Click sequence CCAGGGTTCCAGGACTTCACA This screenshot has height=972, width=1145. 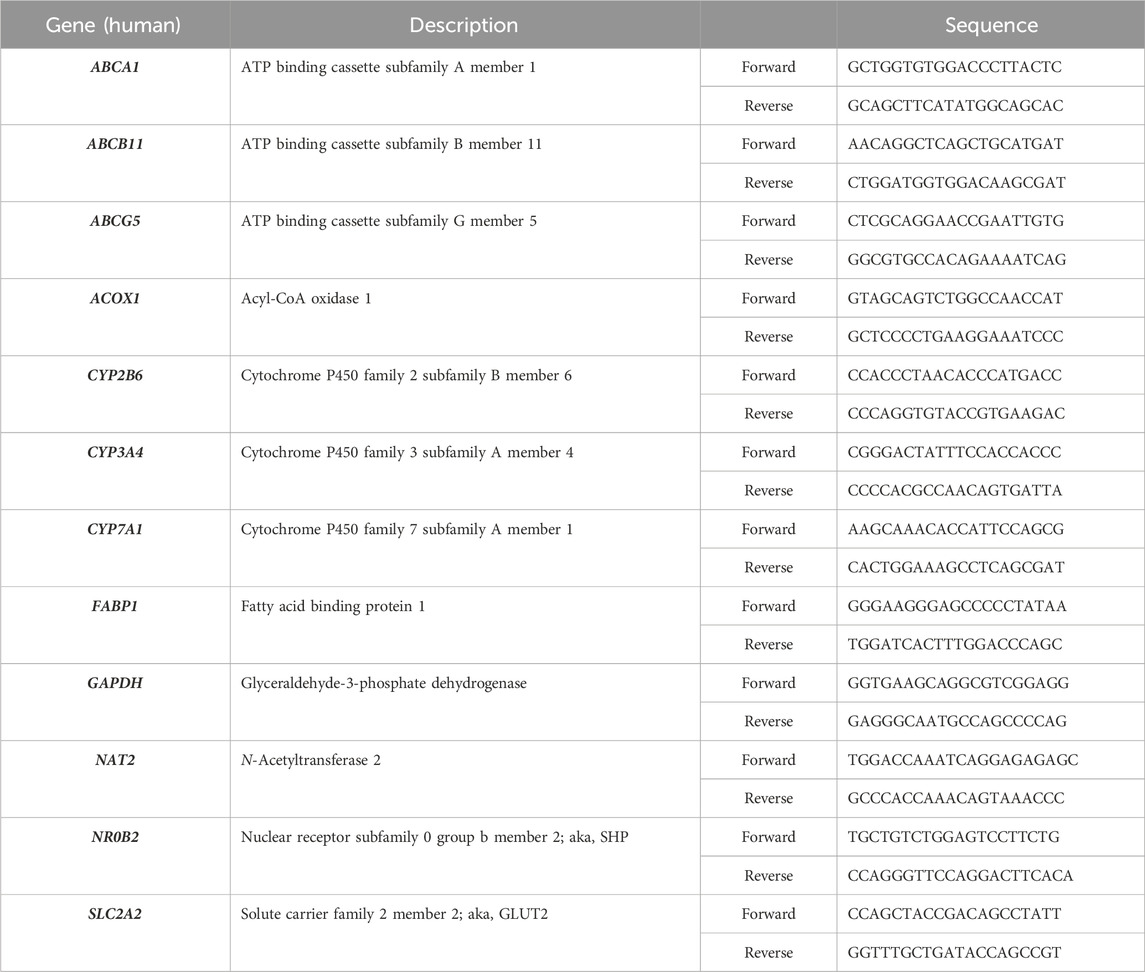960,876
